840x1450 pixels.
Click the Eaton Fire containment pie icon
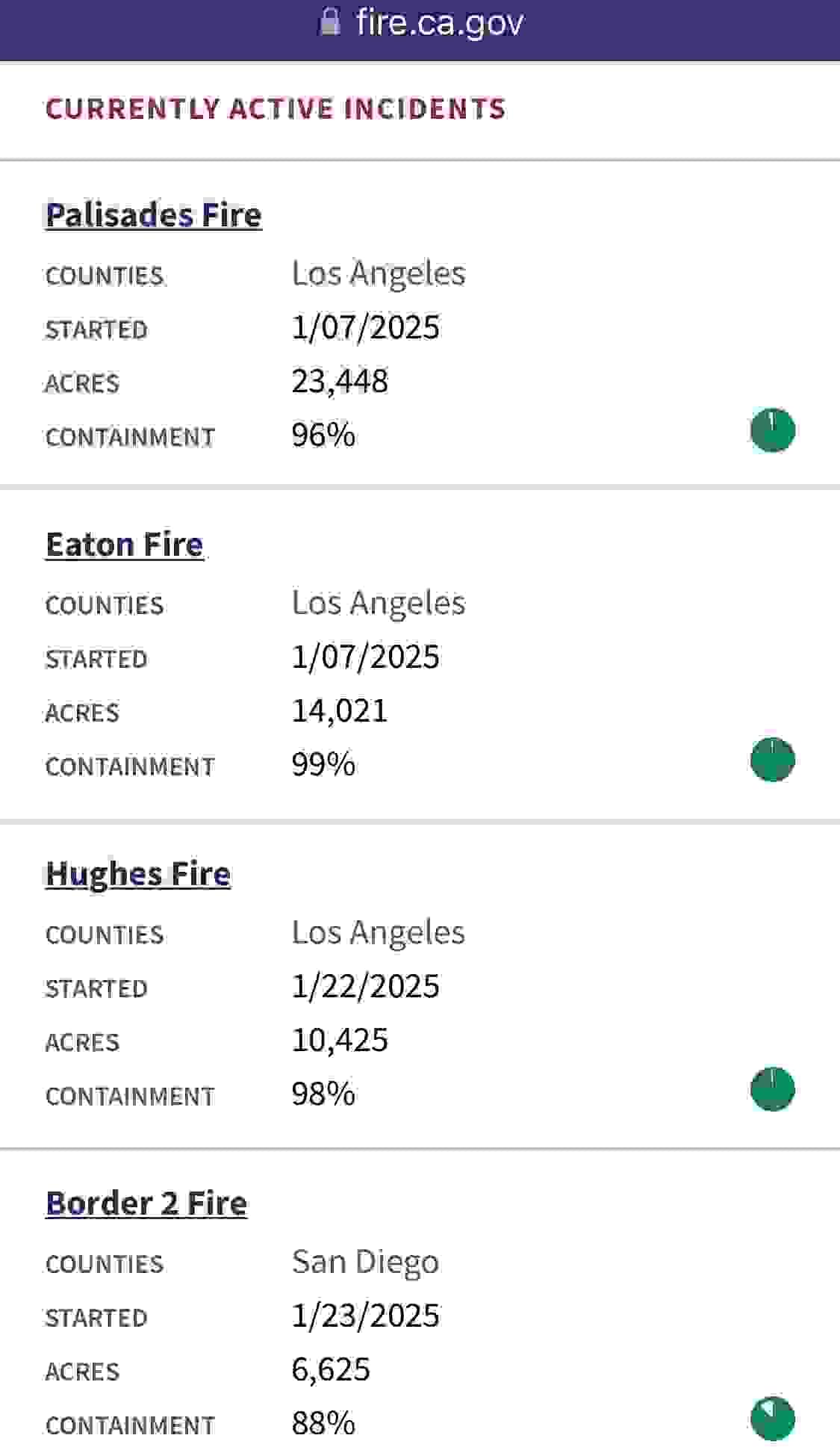[x=773, y=760]
